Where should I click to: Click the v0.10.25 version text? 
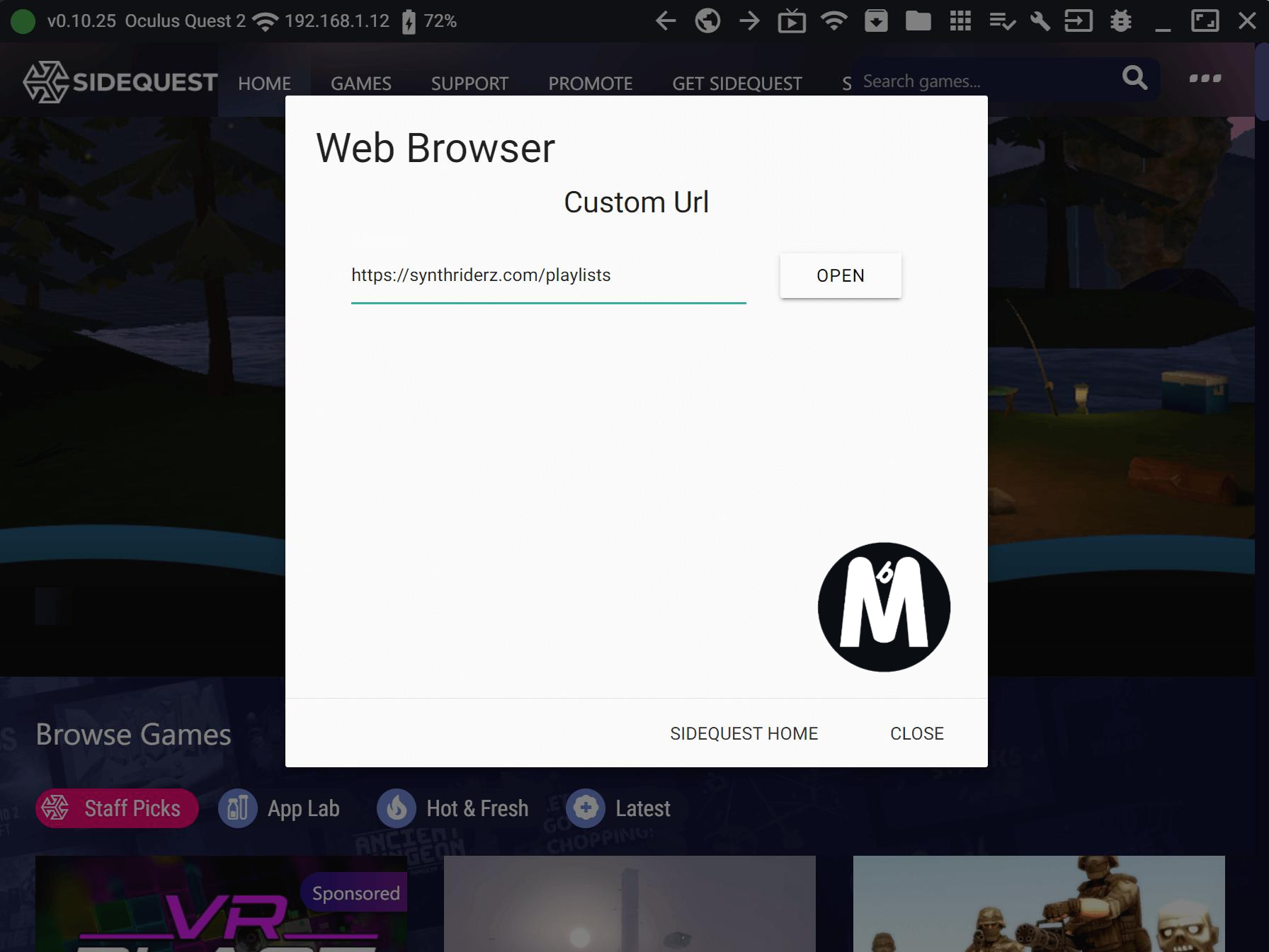coord(81,21)
